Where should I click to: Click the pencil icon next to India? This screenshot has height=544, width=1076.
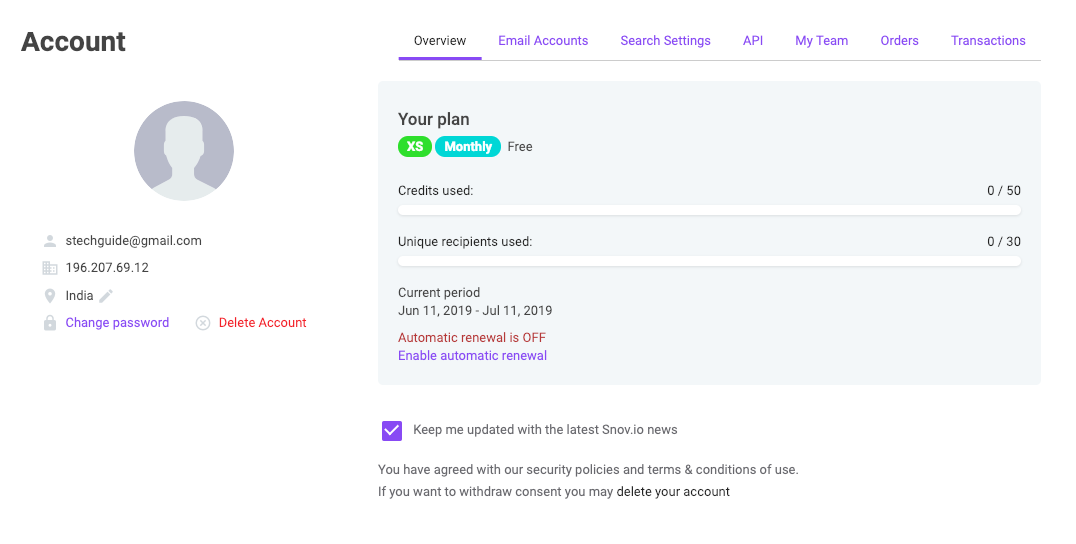pyautogui.click(x=106, y=296)
